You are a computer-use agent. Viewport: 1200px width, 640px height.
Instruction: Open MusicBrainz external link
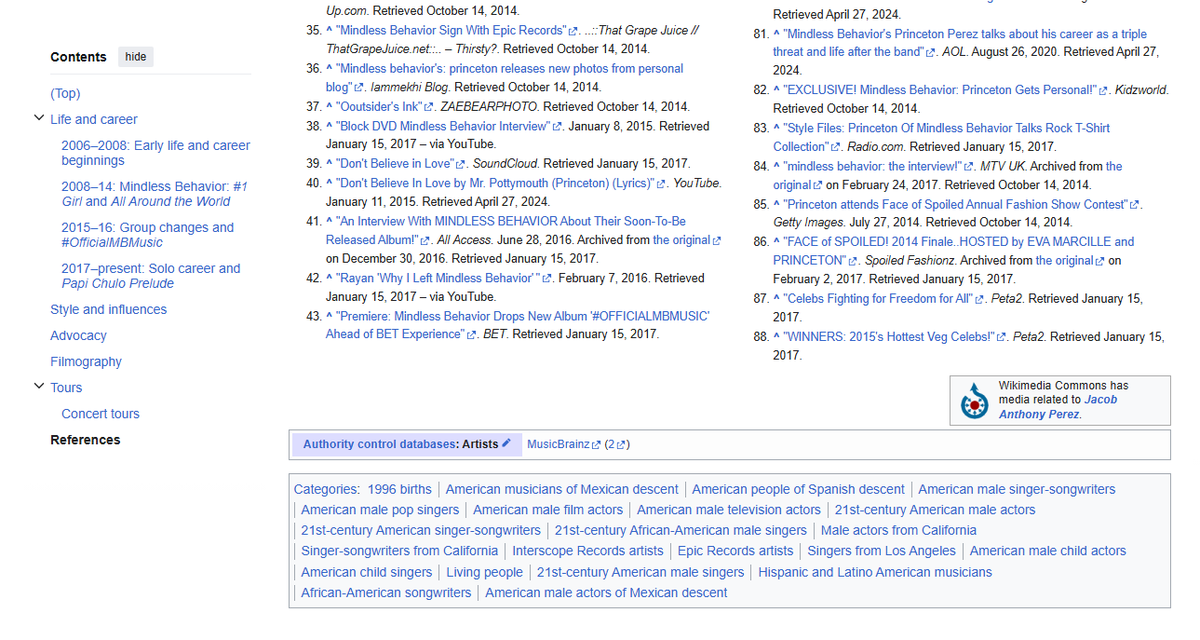563,444
